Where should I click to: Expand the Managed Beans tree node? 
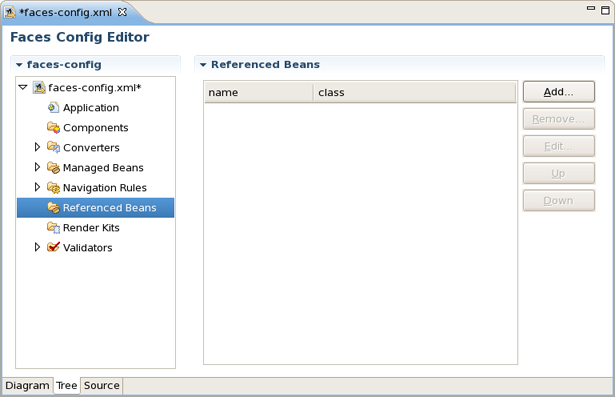tap(37, 167)
